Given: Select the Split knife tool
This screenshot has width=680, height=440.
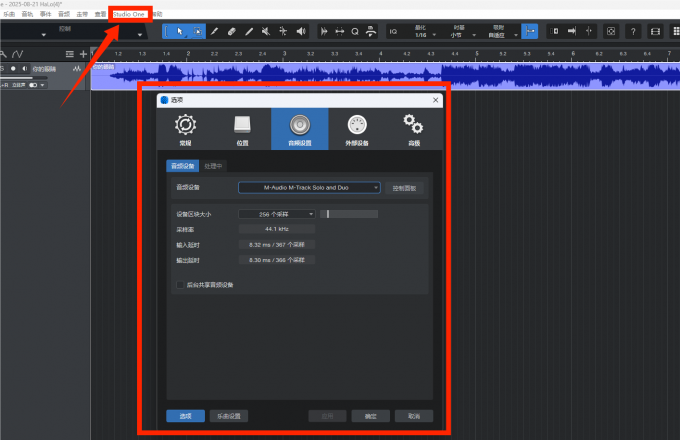Looking at the screenshot, I should pyautogui.click(x=214, y=31).
